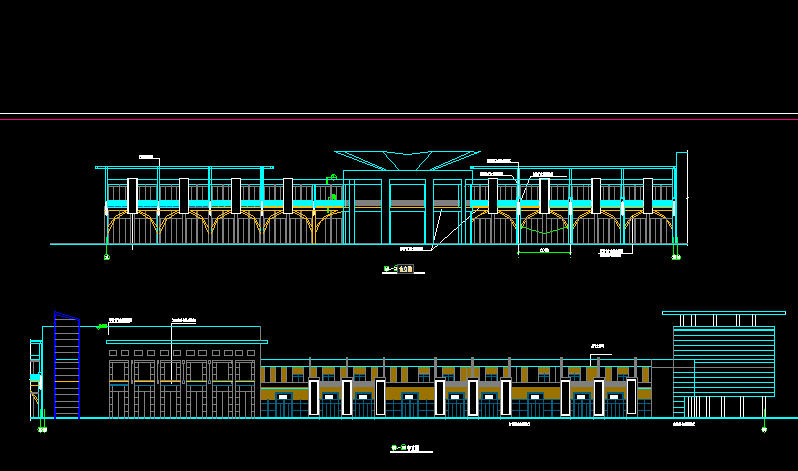Click green axis marker at upper elevation's left base
The image size is (798, 471).
pos(107,257)
